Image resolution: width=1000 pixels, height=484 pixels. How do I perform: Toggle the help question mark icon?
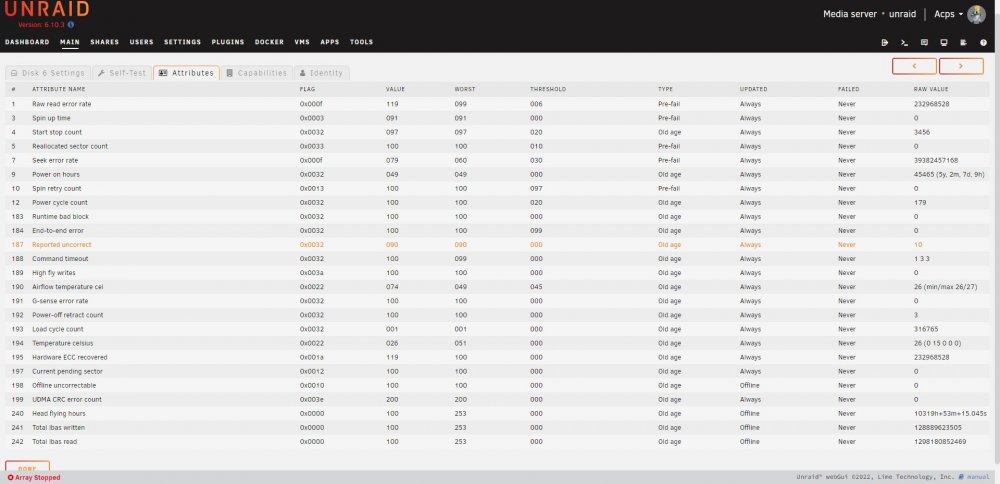click(x=983, y=43)
